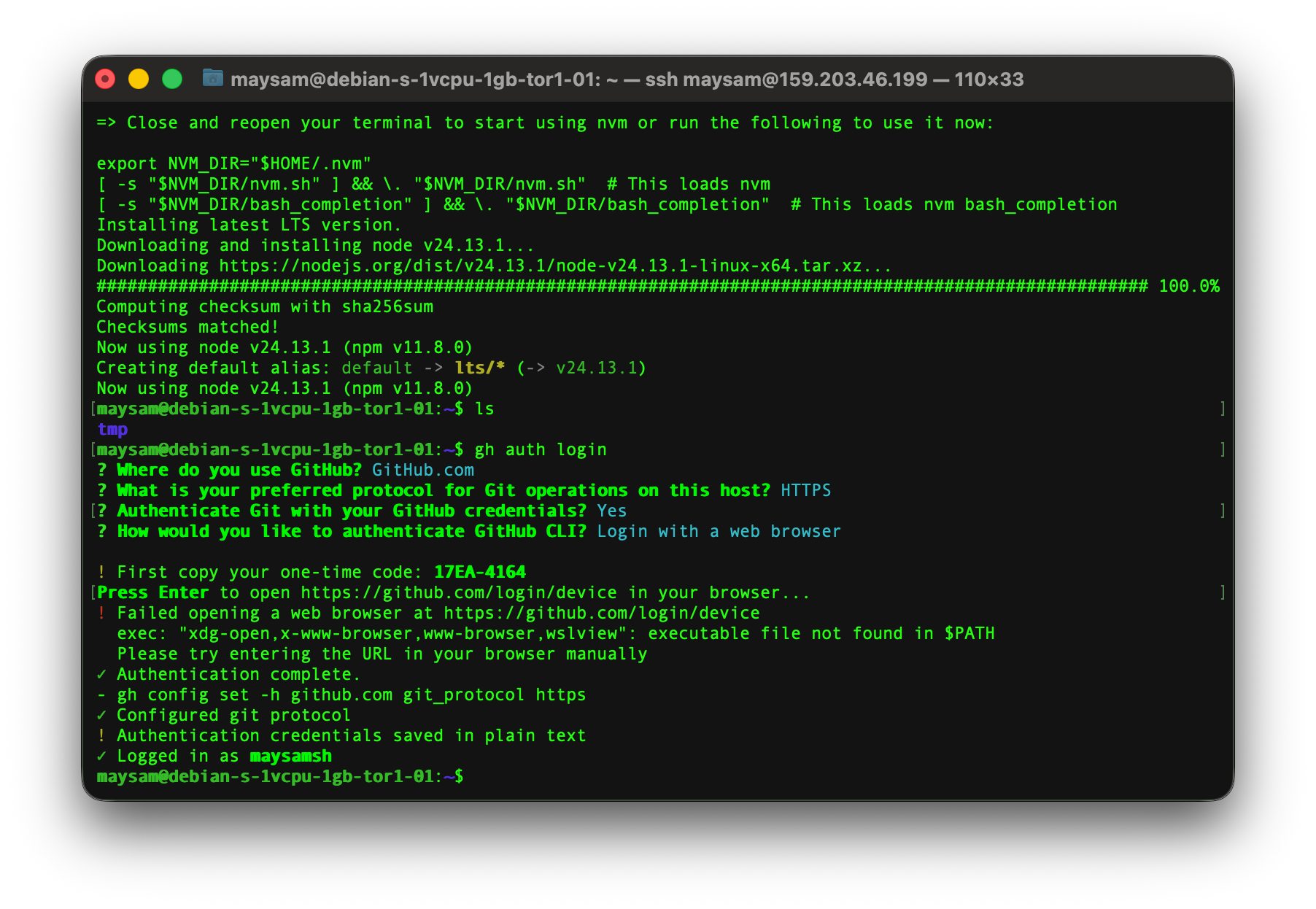Click the github.com/login/device URL after Press Enter
Viewport: 1316px width, 909px height.
[459, 592]
